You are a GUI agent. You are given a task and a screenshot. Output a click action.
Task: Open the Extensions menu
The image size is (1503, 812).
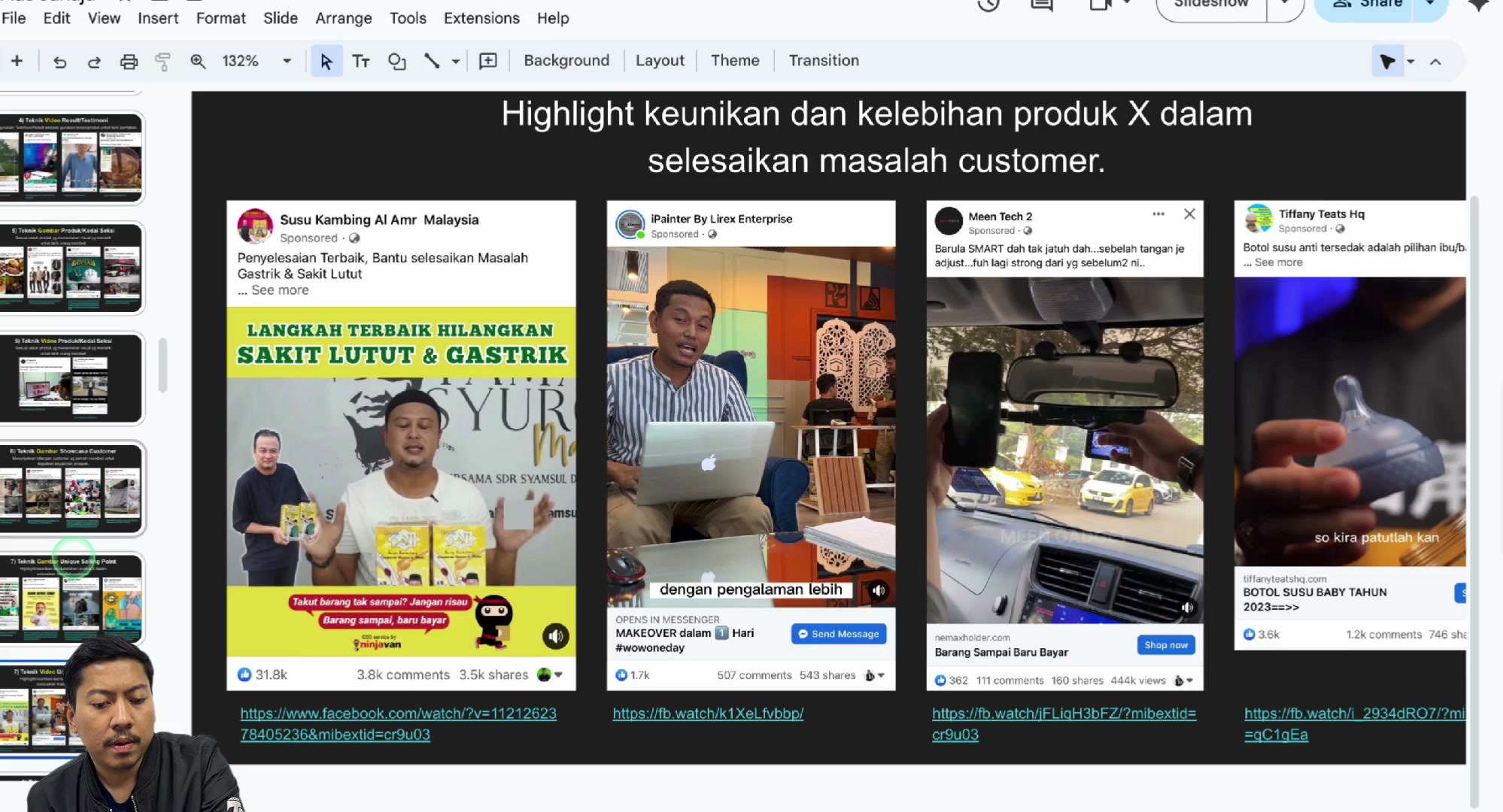click(x=481, y=18)
